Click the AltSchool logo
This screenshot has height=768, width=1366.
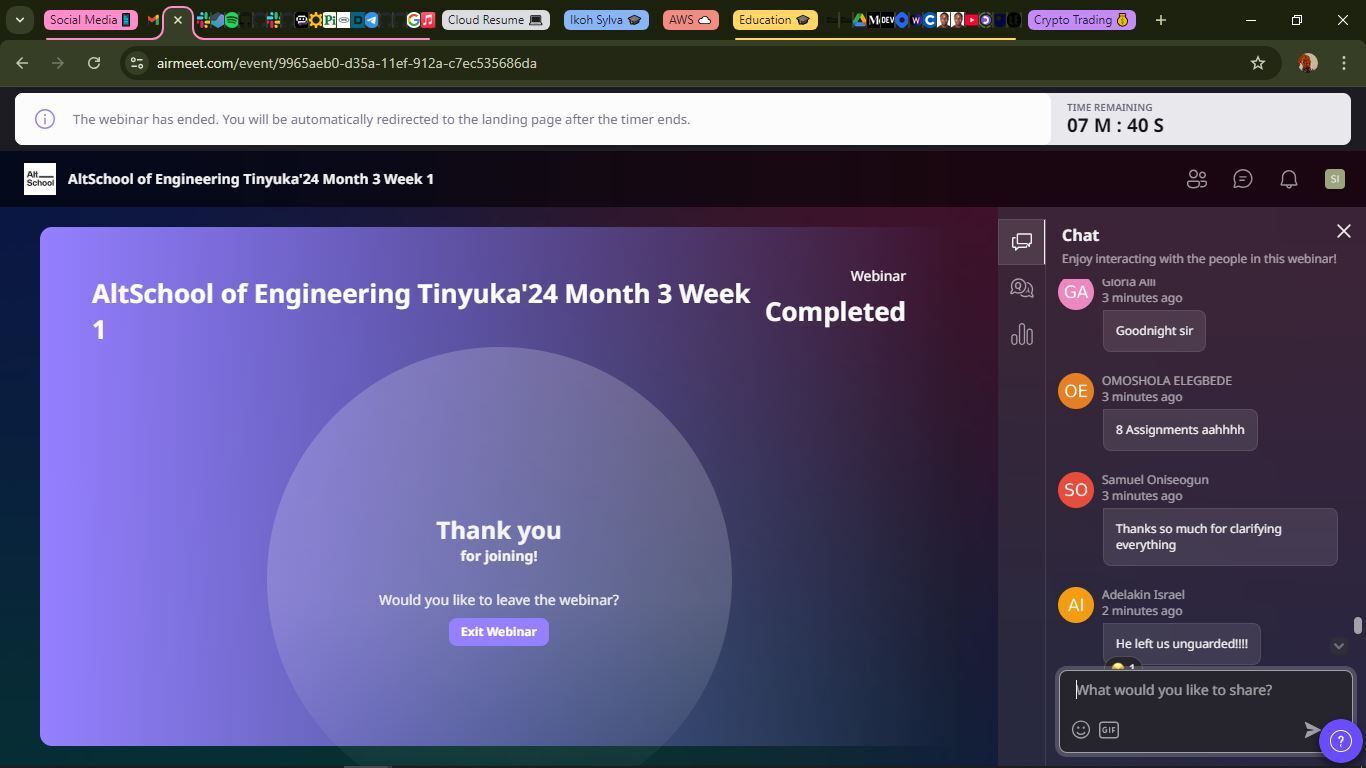pos(40,179)
